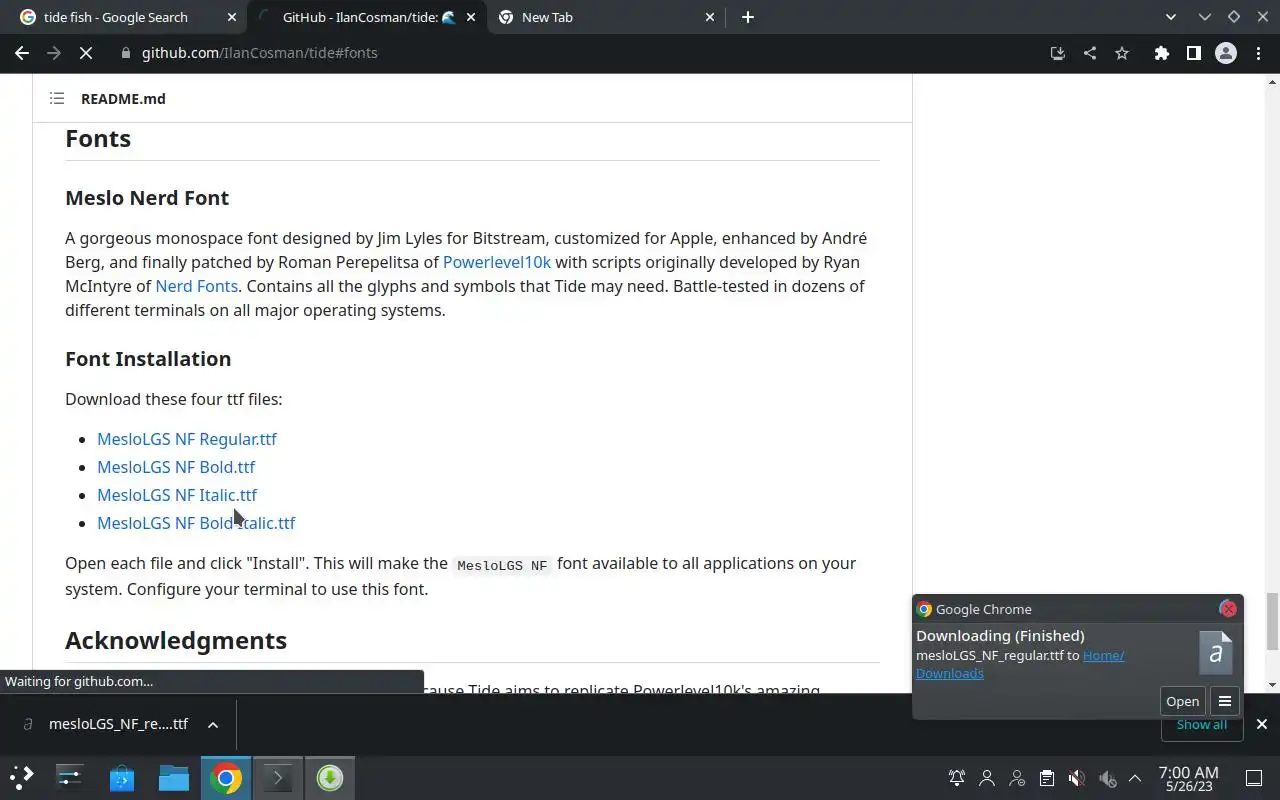Click the 'Meslo Nerd Font' heading
Viewport: 1280px width, 800px height.
[x=147, y=198]
